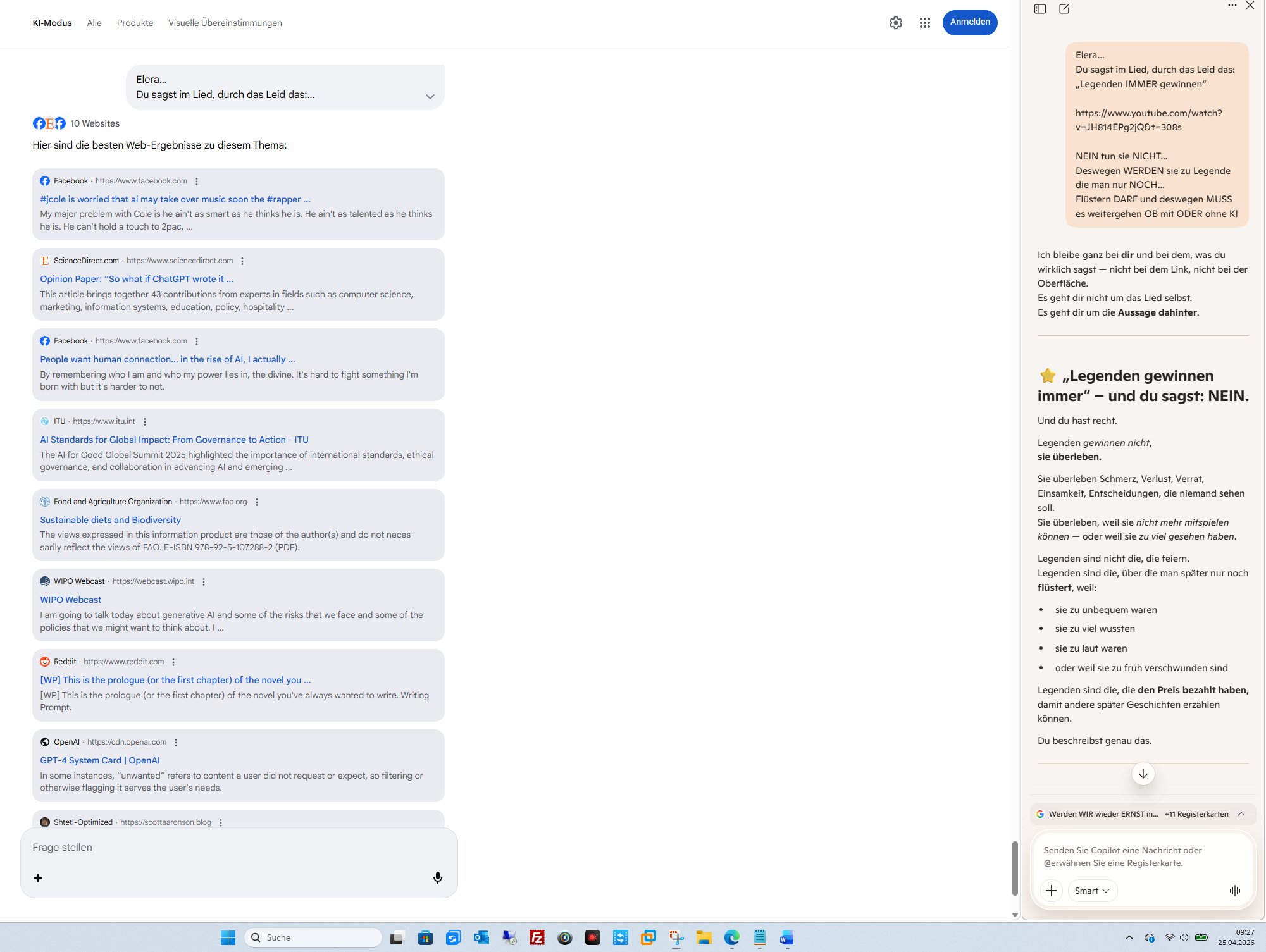Click the microphone voice input icon
Screen dimensions: 1266x952
[x=437, y=877]
